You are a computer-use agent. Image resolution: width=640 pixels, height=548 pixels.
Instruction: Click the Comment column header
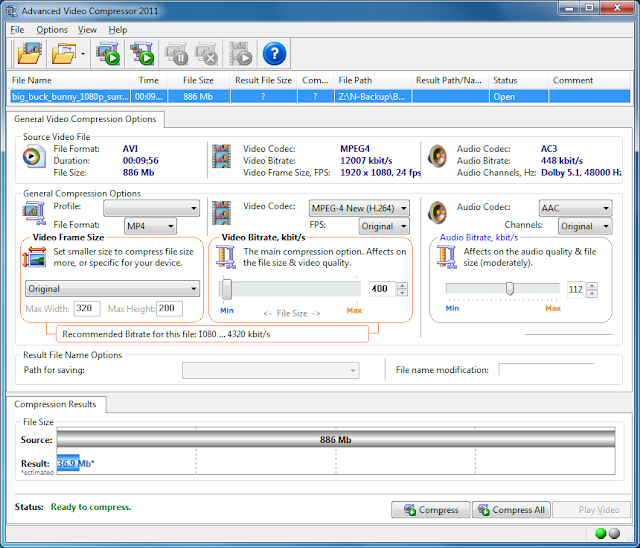(589, 80)
